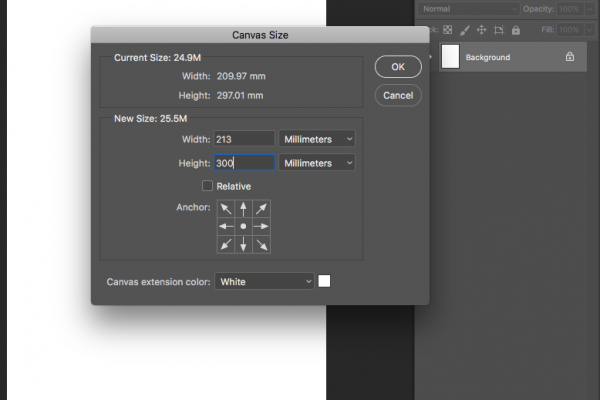This screenshot has height=400, width=600.
Task: Open the Canvas extension color dropdown
Action: [x=264, y=282]
